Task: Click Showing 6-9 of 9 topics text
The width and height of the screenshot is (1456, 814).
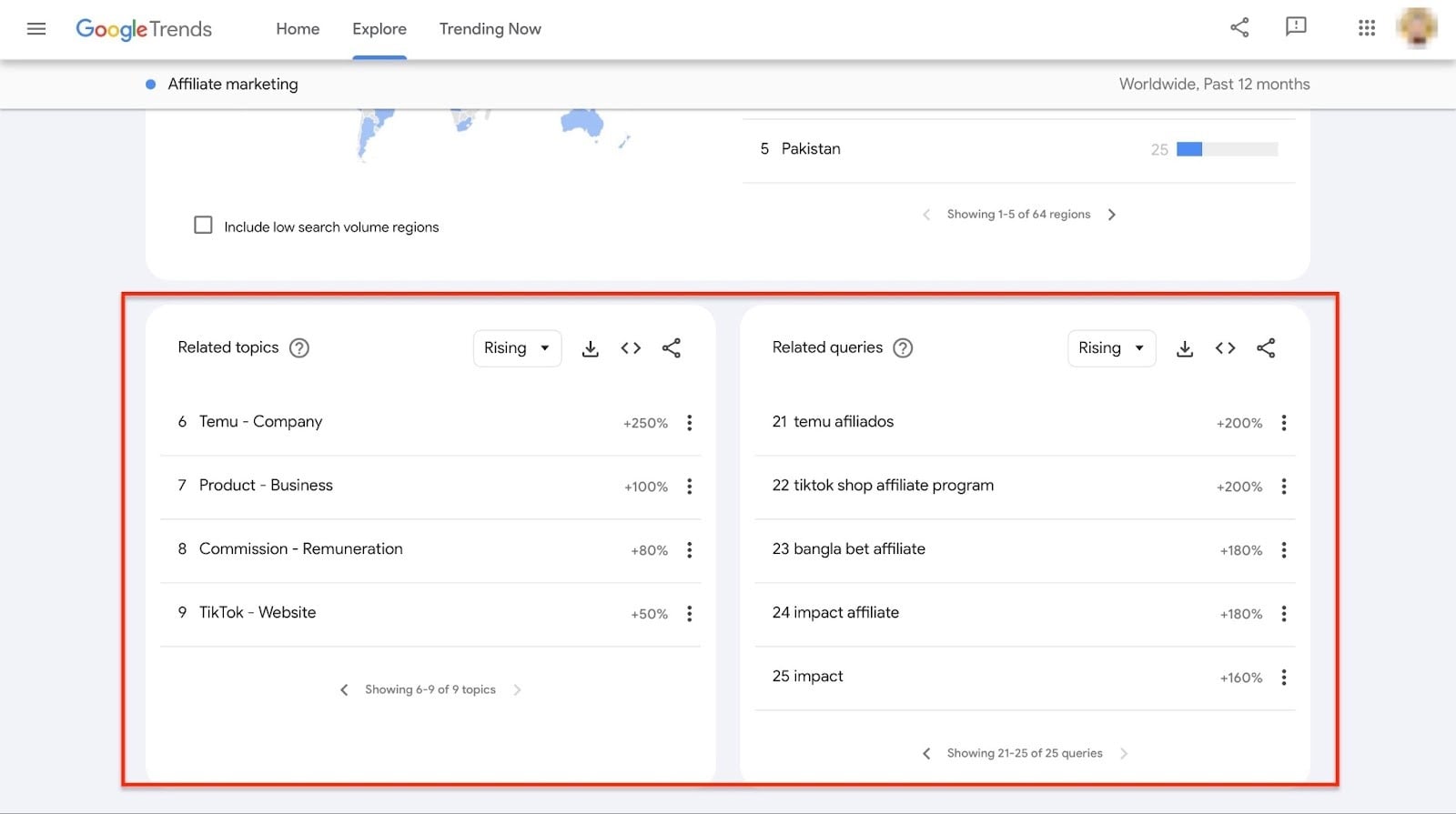Action: [x=430, y=689]
